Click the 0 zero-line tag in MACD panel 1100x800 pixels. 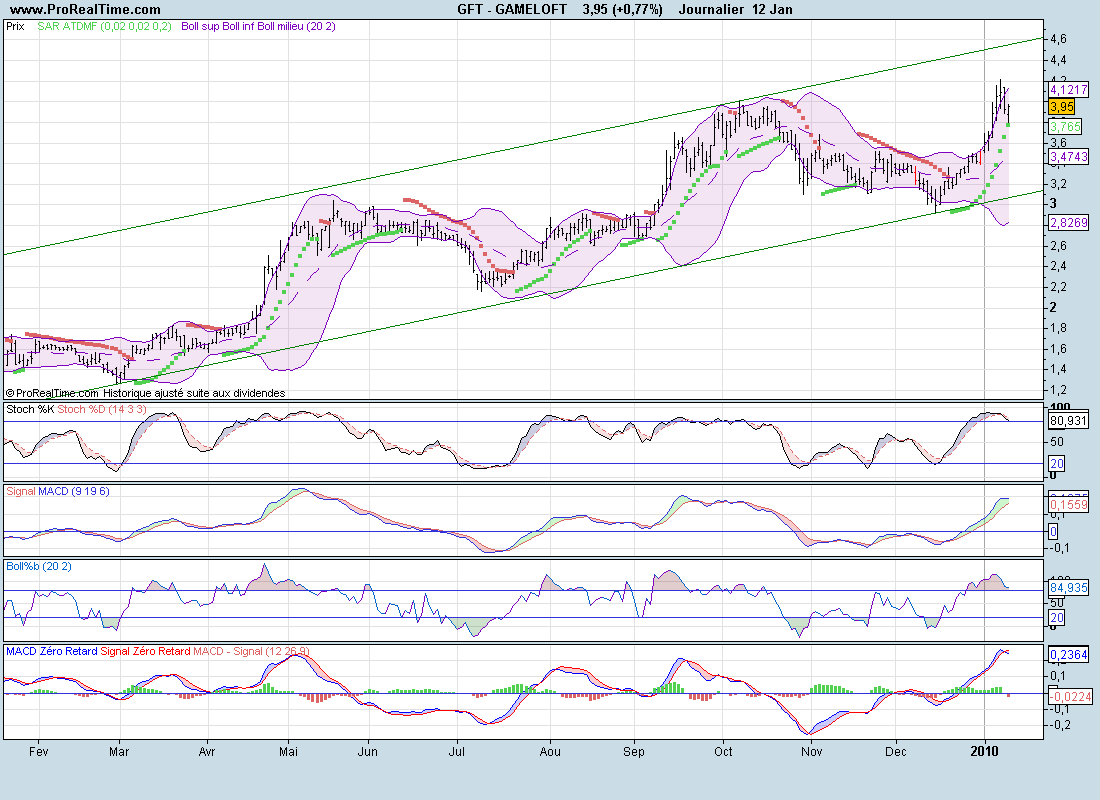[1053, 532]
